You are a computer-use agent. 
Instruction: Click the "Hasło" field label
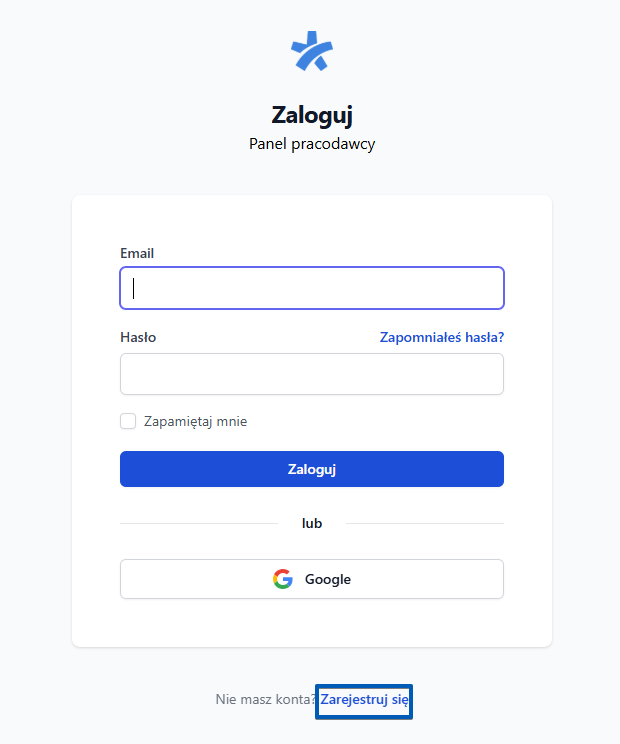click(x=138, y=338)
